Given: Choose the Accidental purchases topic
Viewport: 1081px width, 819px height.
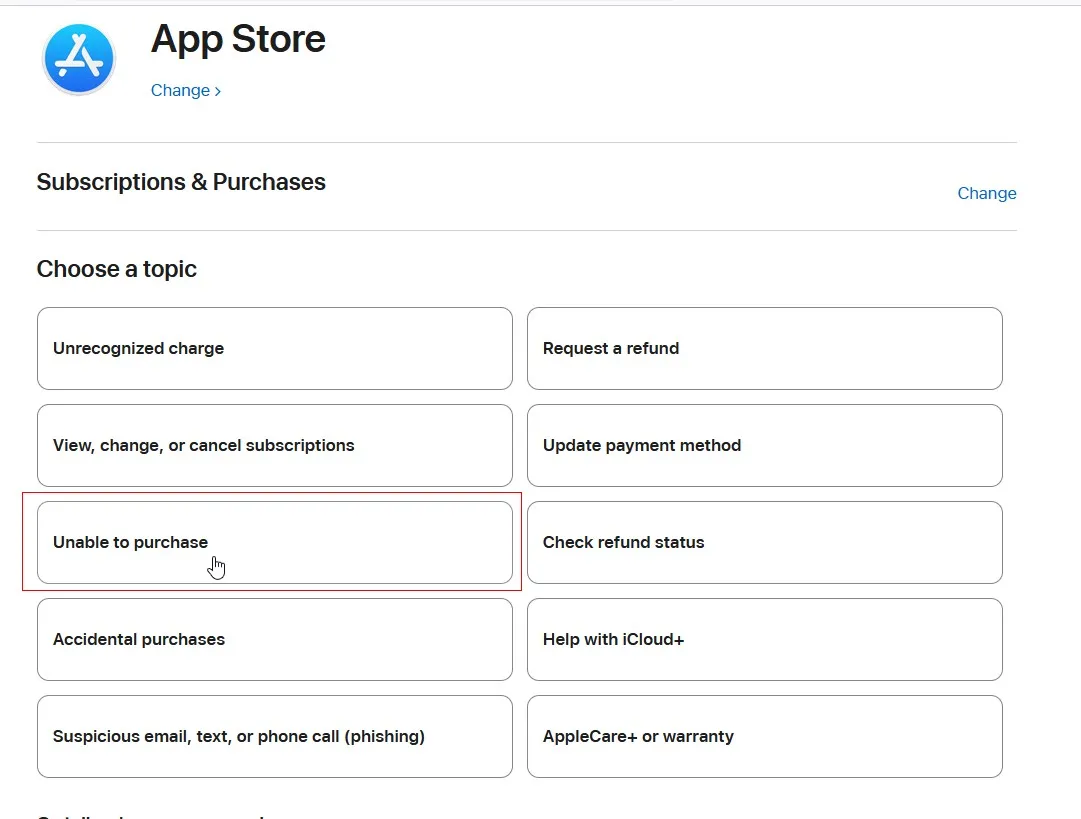Looking at the screenshot, I should point(274,639).
